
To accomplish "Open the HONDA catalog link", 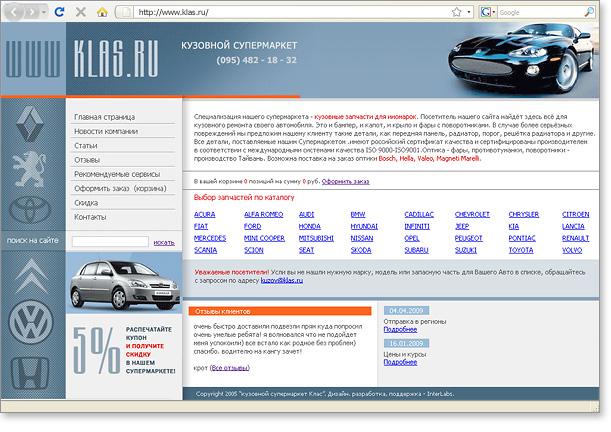I will 309,226.
